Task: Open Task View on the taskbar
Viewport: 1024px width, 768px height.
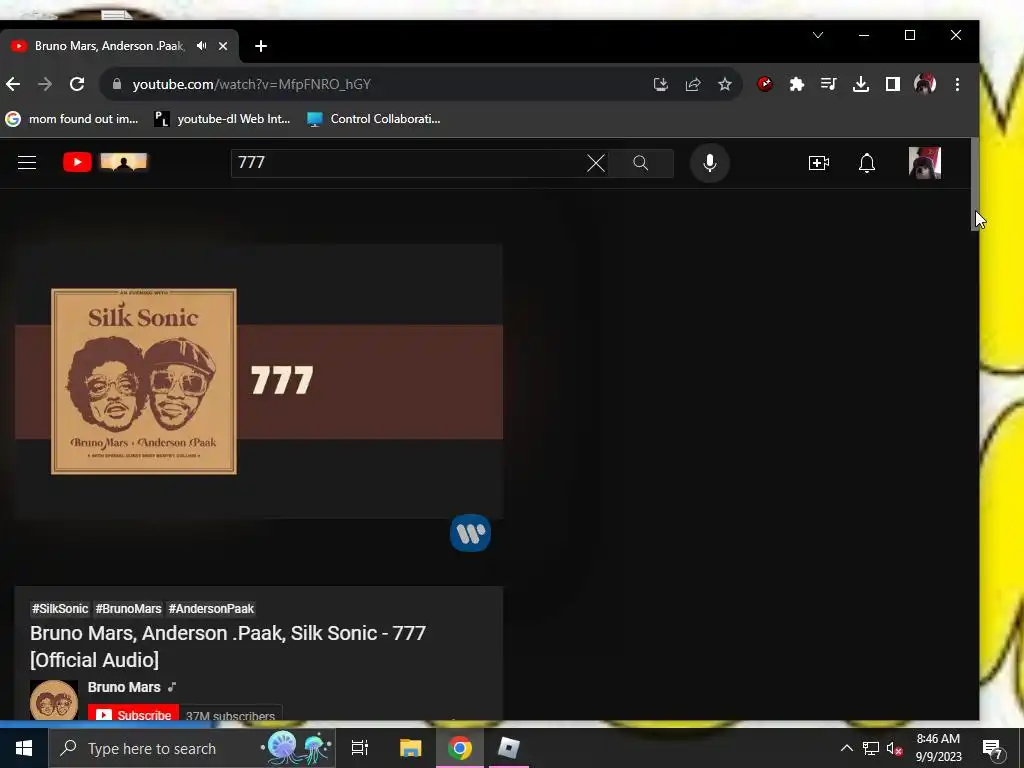Action: coord(360,748)
